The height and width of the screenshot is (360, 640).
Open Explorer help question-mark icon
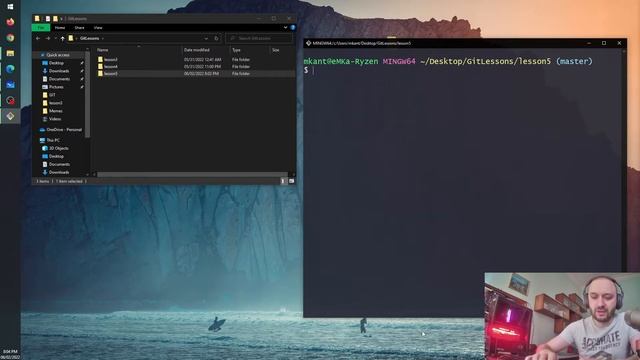click(x=293, y=27)
